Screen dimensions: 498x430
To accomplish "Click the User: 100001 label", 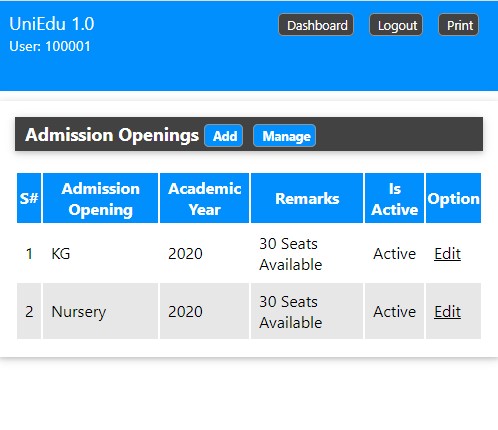I will pyautogui.click(x=50, y=46).
